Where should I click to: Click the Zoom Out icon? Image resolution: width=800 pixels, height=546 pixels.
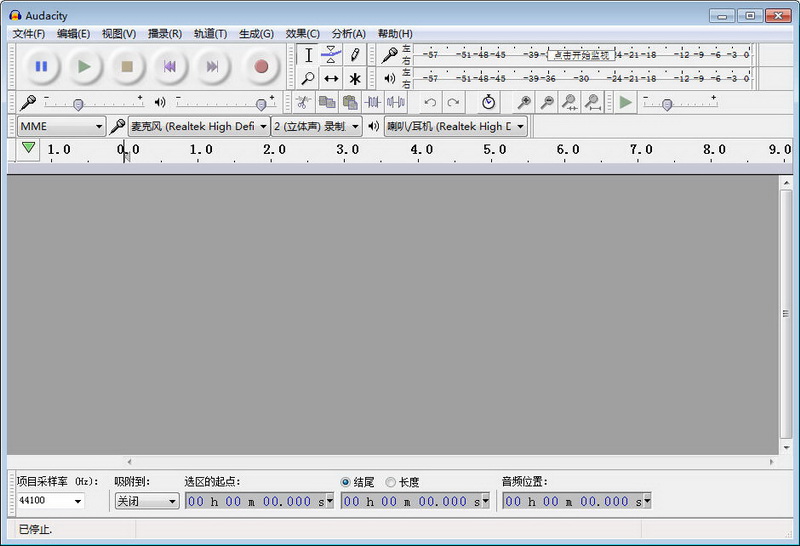coord(547,103)
